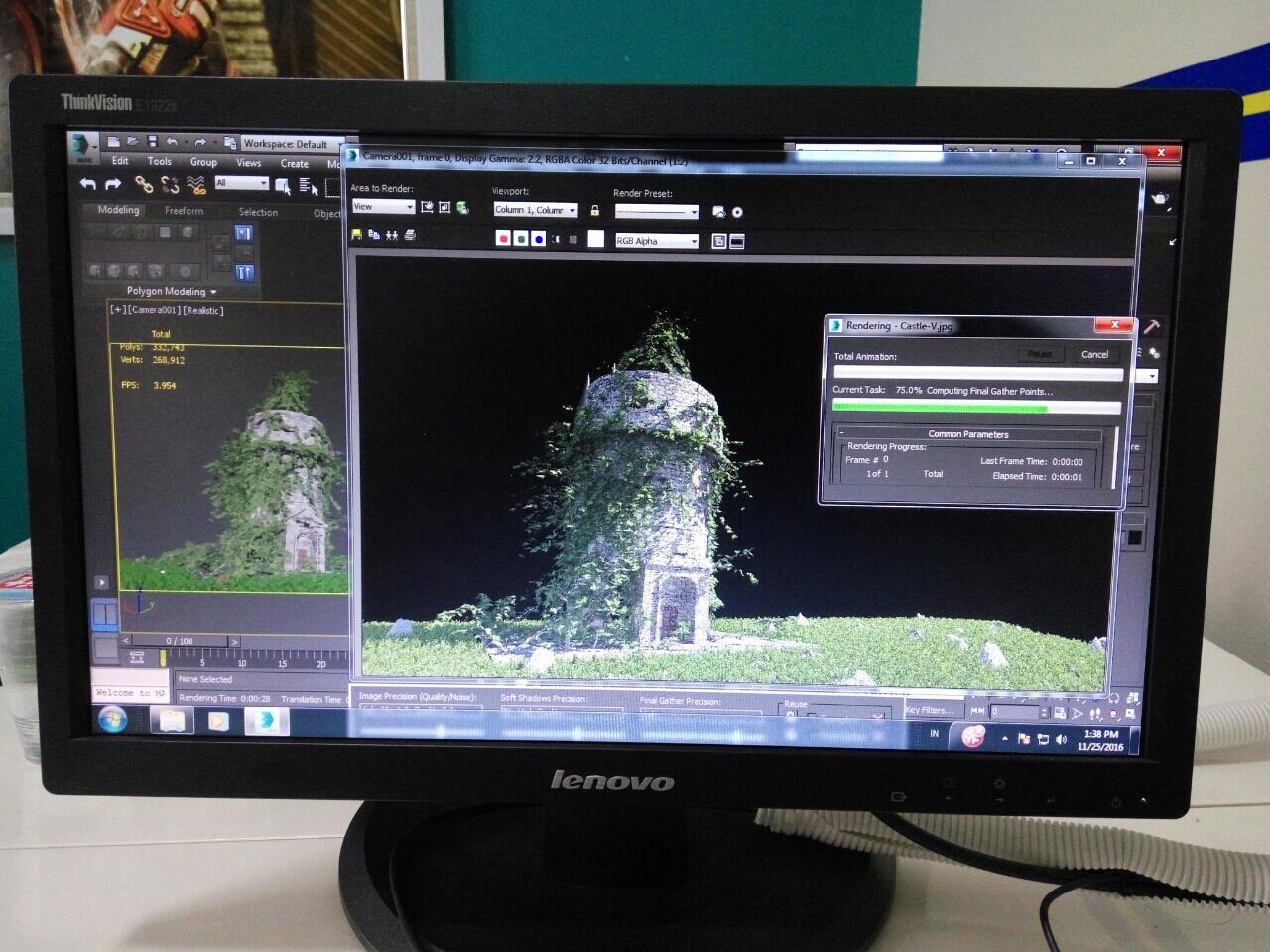The width and height of the screenshot is (1270, 952).
Task: Open the Viewport 'Column 1' dropdown
Action: click(536, 210)
